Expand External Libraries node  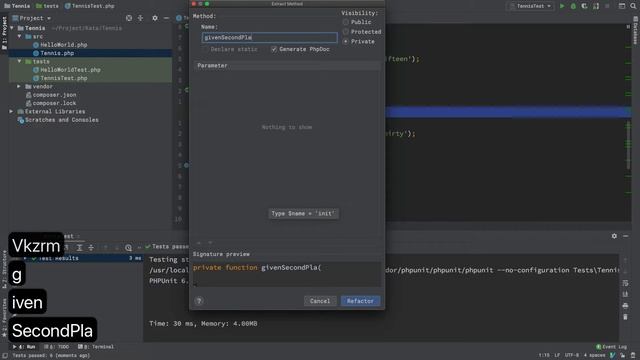pyautogui.click(x=11, y=111)
